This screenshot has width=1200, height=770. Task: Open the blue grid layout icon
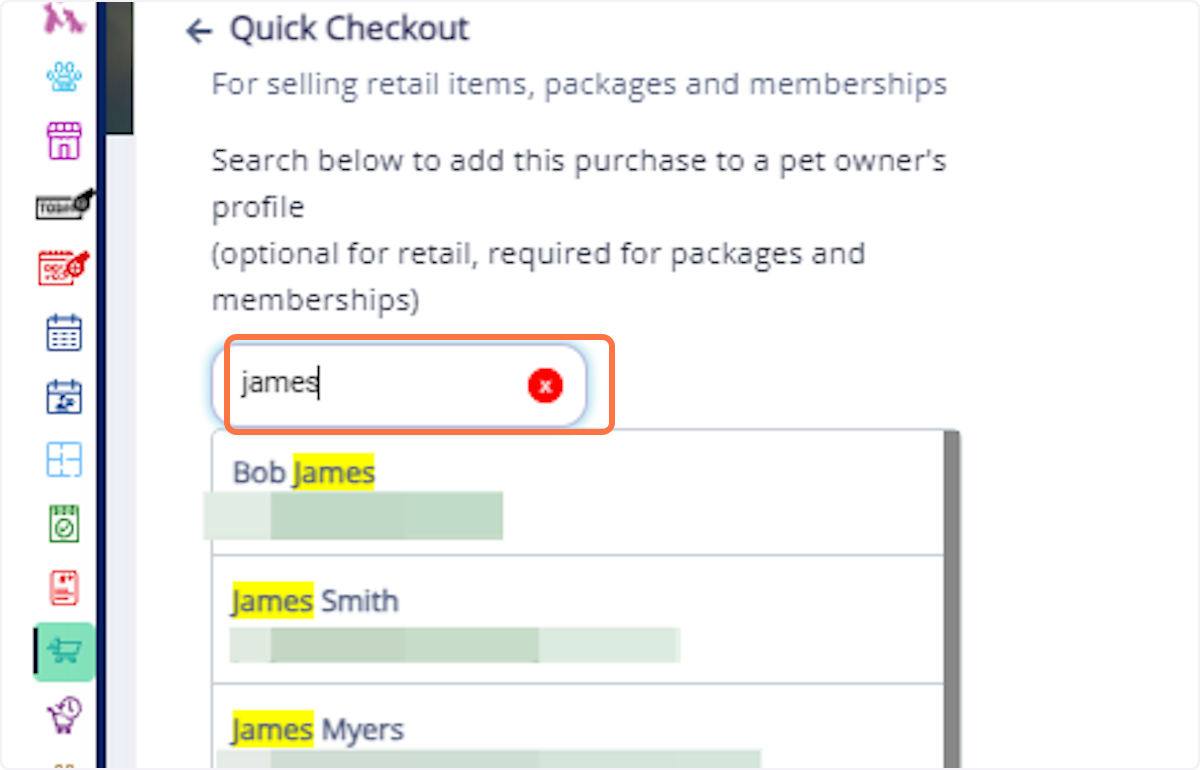[63, 459]
